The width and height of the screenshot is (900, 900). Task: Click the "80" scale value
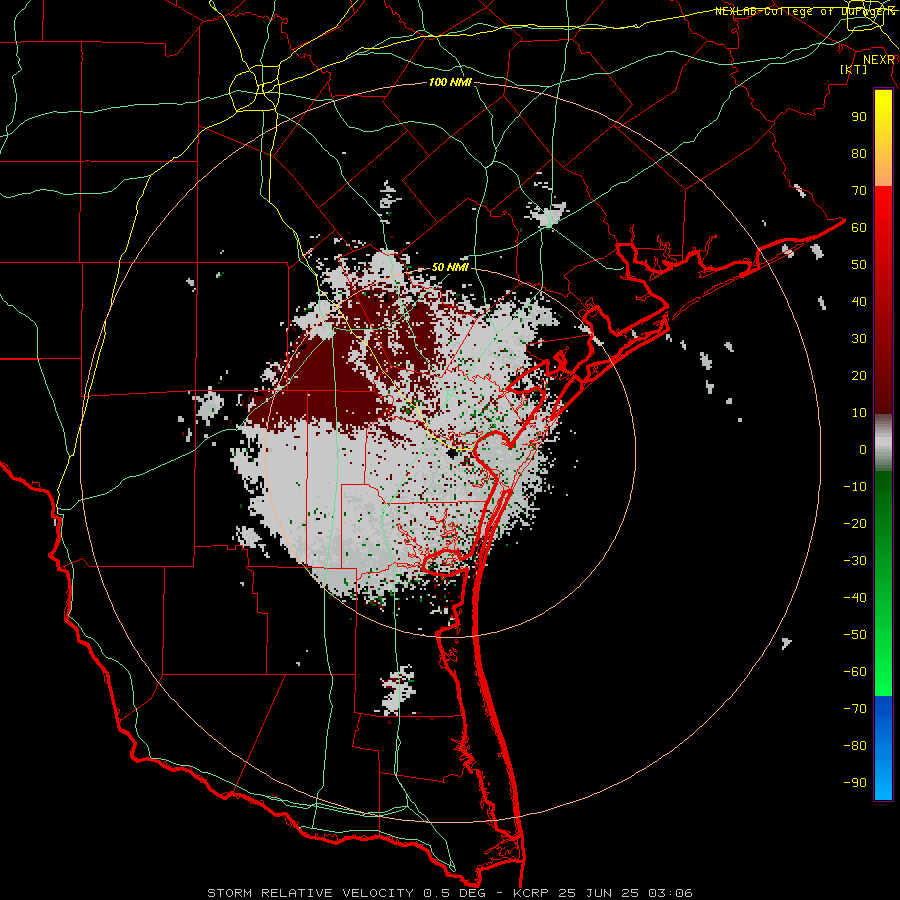859,154
